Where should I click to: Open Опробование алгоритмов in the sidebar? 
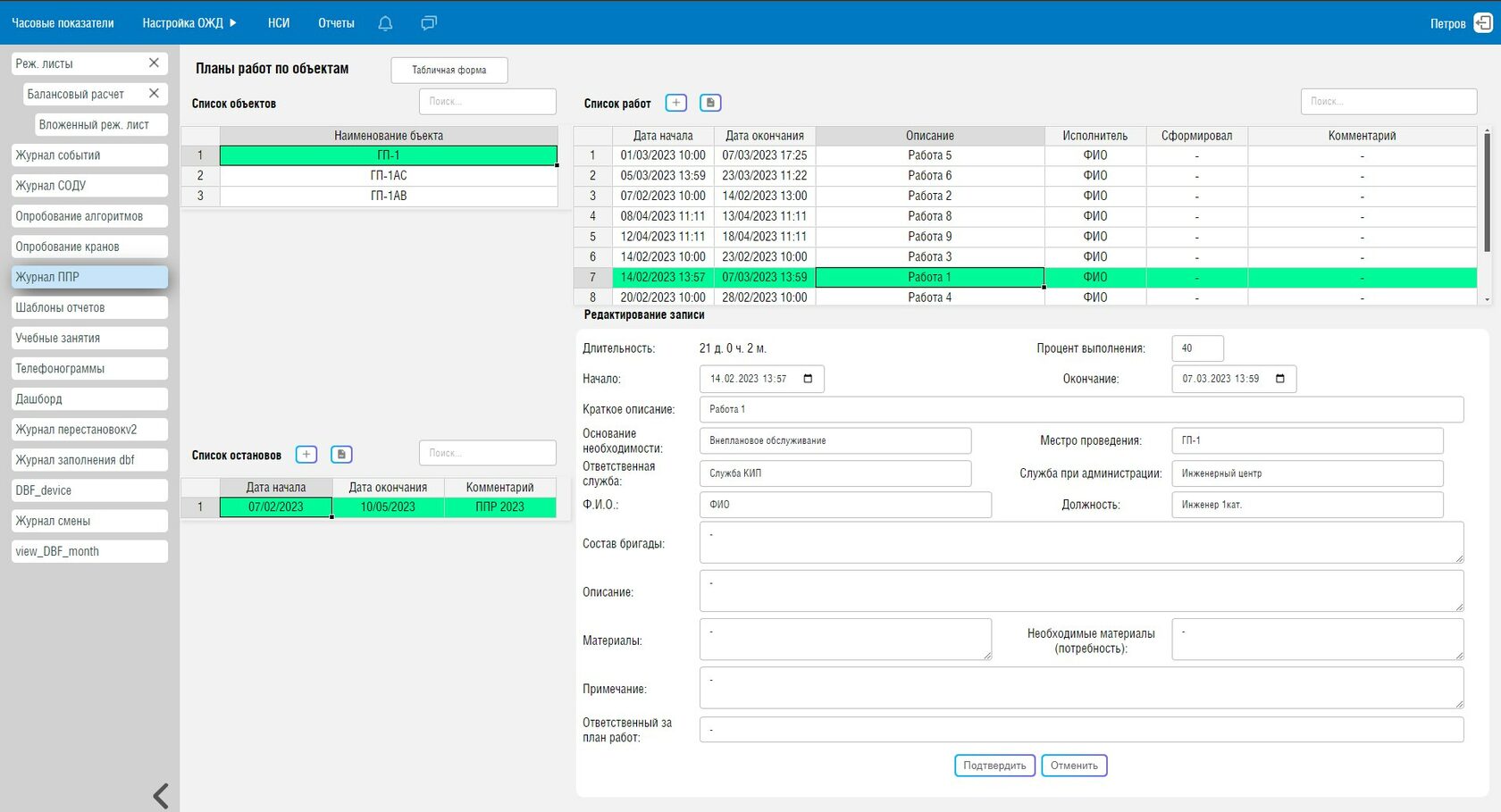(89, 215)
